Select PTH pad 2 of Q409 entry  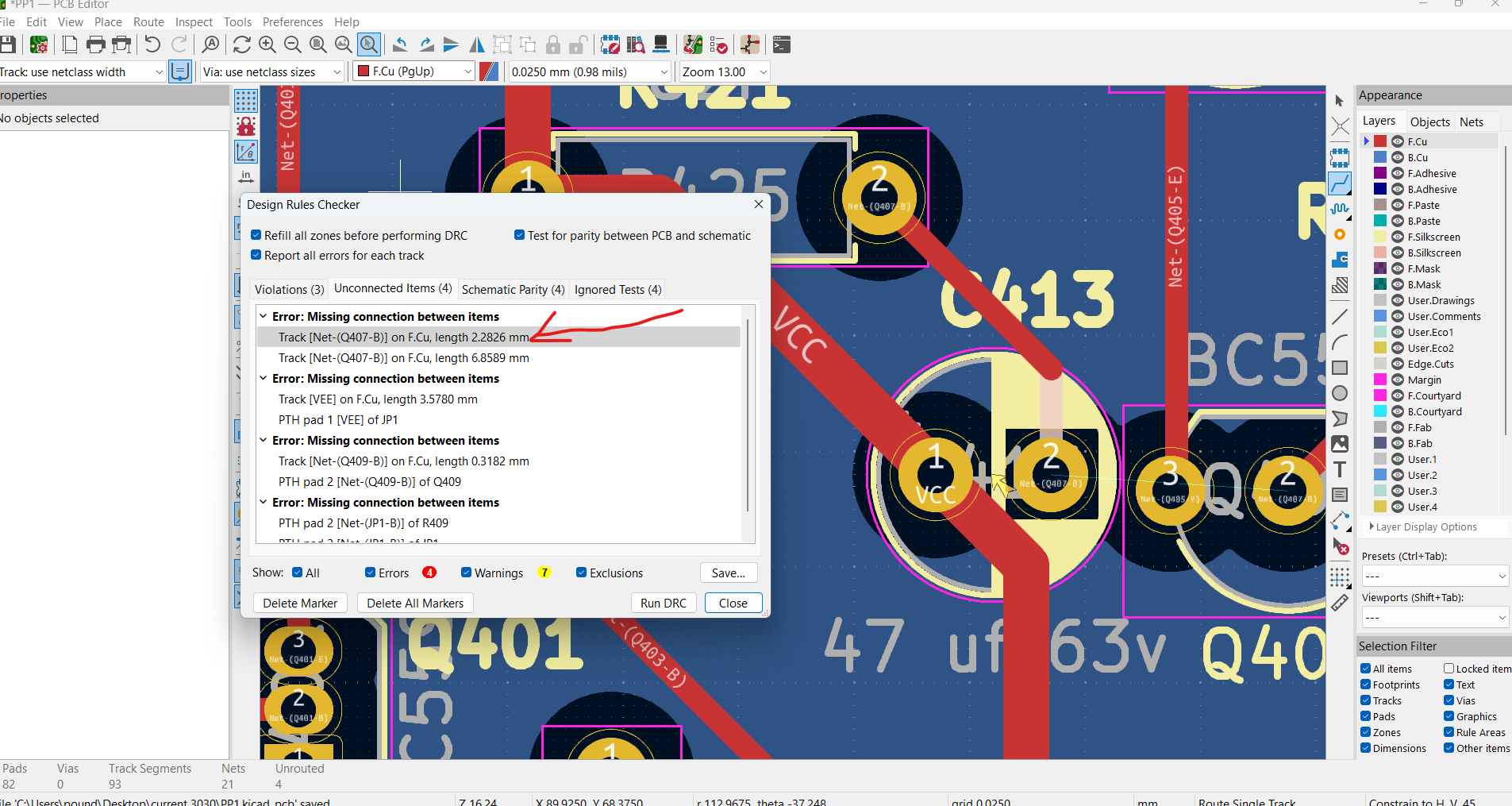point(498,481)
